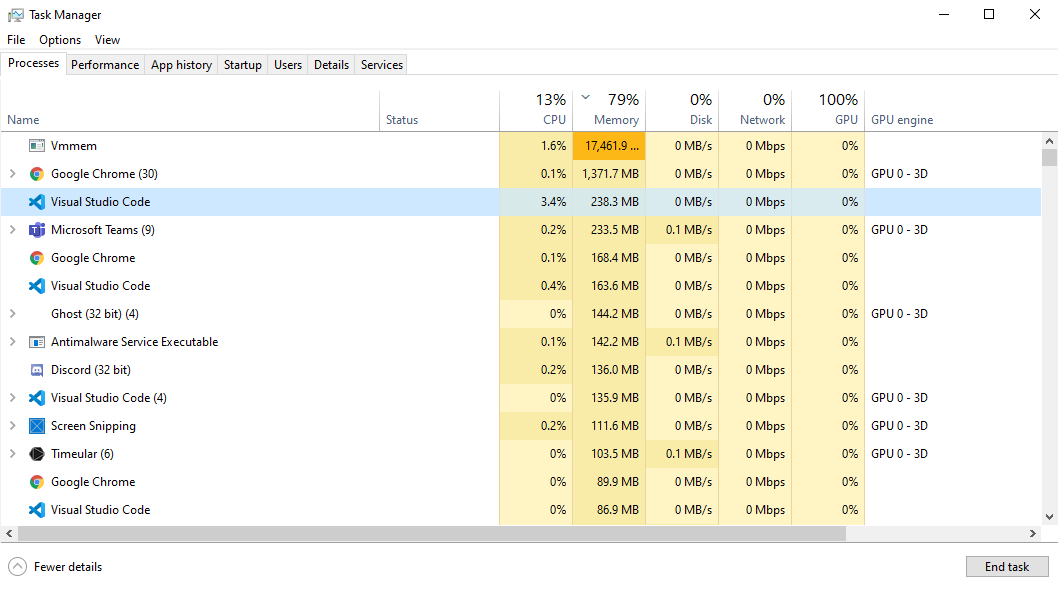Image resolution: width=1058 pixels, height=590 pixels.
Task: Expand Antimalware Service Executable row
Action: (12, 342)
